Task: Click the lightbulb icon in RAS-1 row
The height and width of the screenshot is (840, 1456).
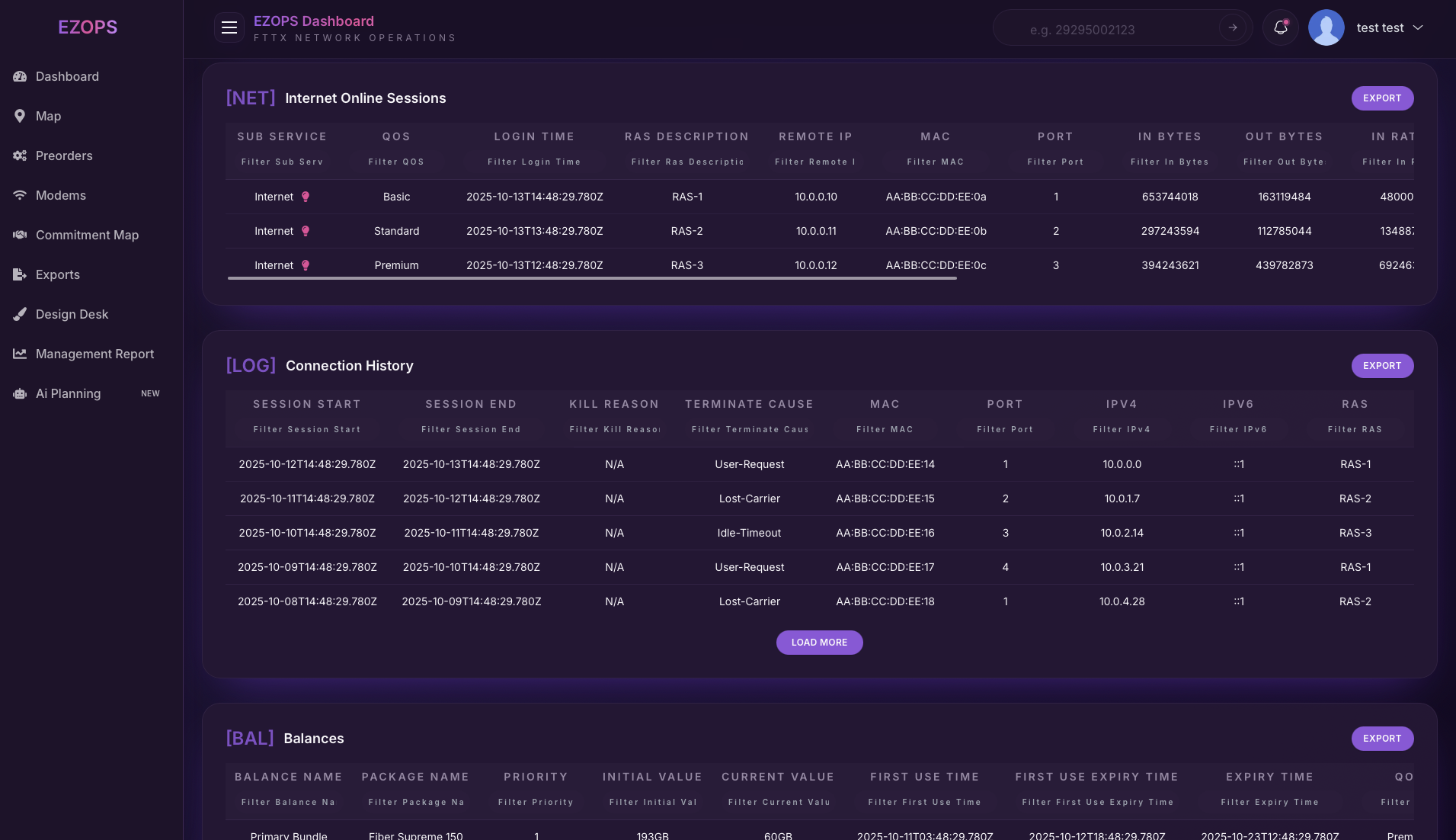Action: 306,197
